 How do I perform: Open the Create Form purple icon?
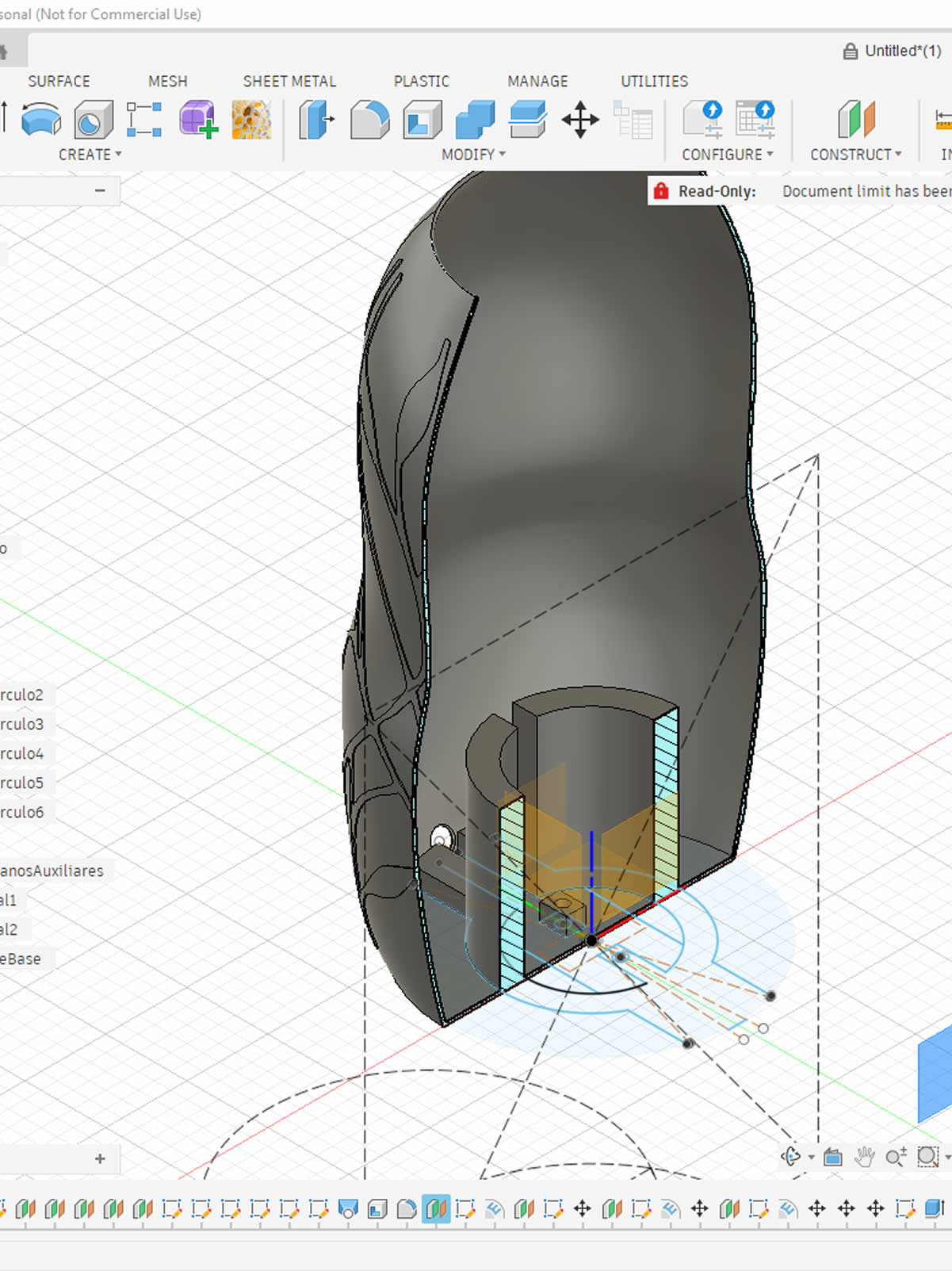point(197,121)
